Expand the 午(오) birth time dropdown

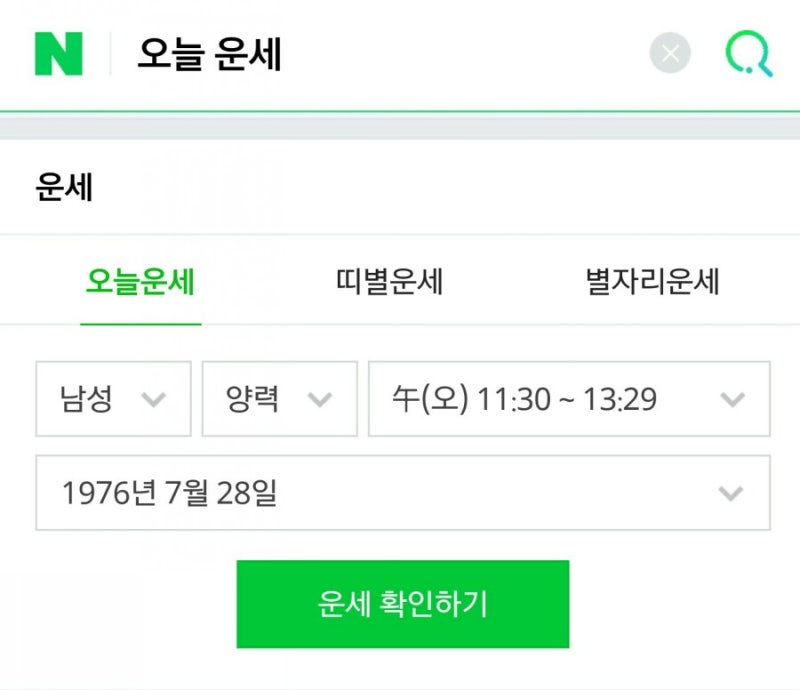click(569, 399)
